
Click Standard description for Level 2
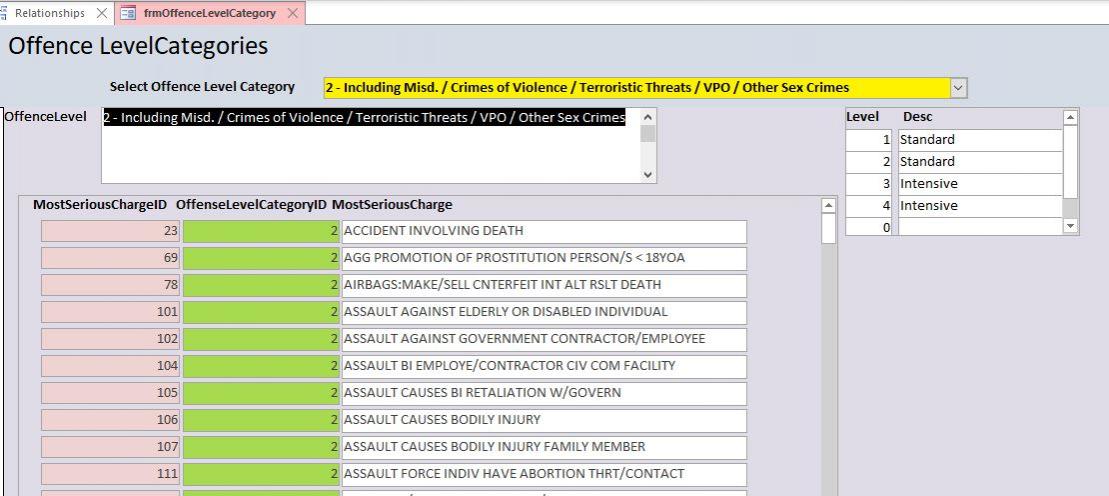(980, 162)
